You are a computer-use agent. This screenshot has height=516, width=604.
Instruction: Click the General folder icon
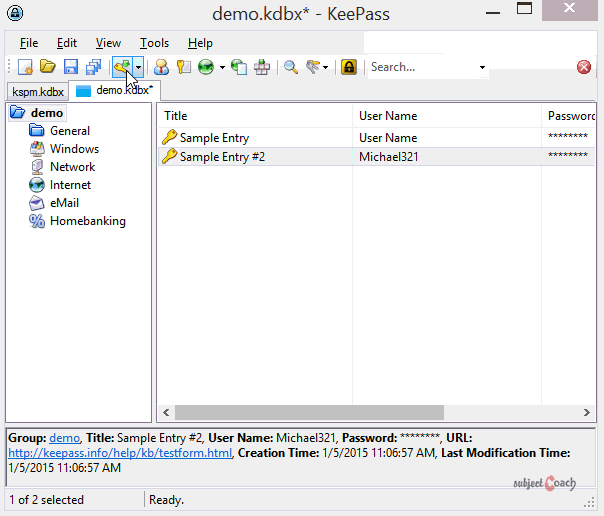pos(37,131)
